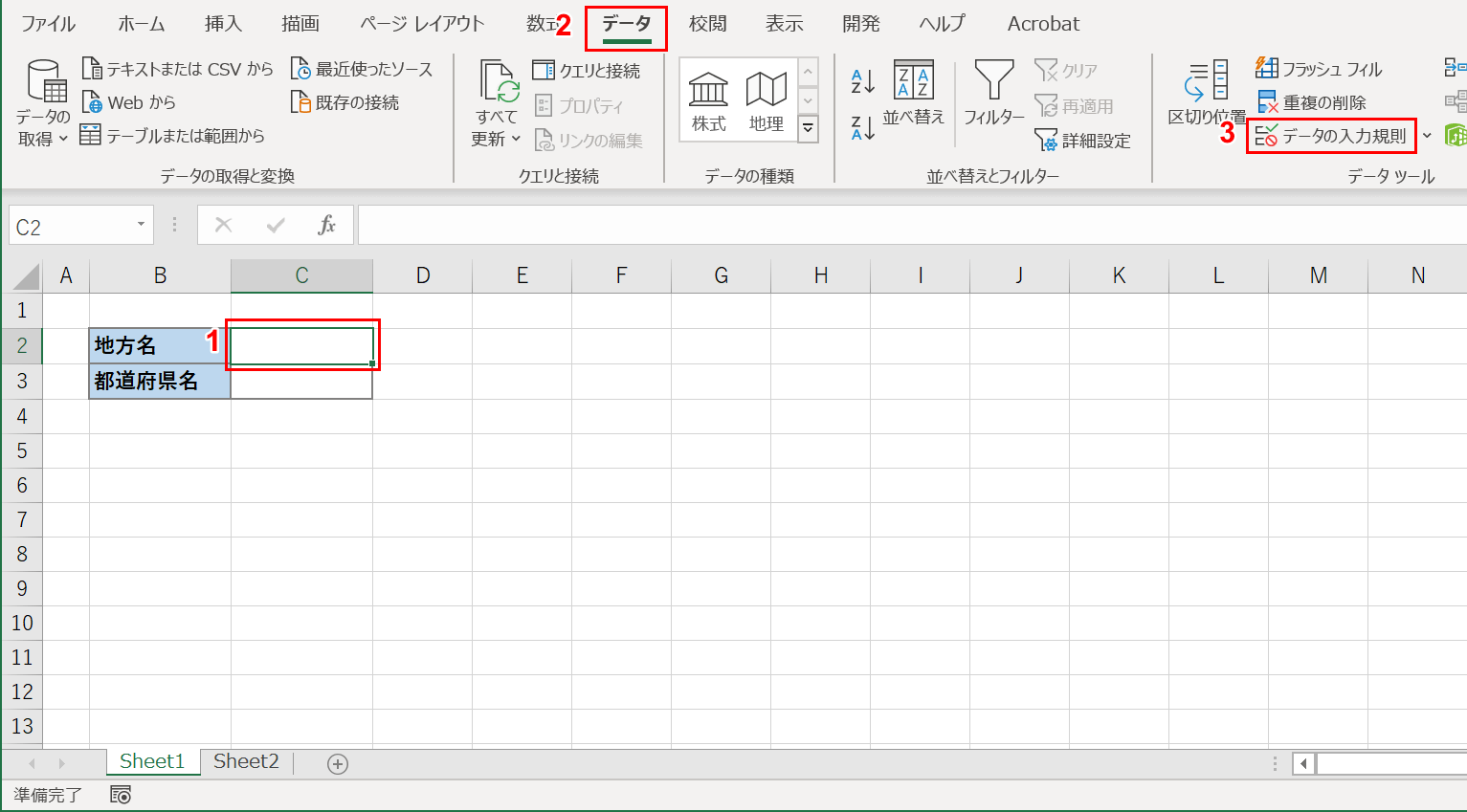Screen dimensions: 1467x812
Task: Import from テキストまたは CSV から
Action: click(178, 69)
